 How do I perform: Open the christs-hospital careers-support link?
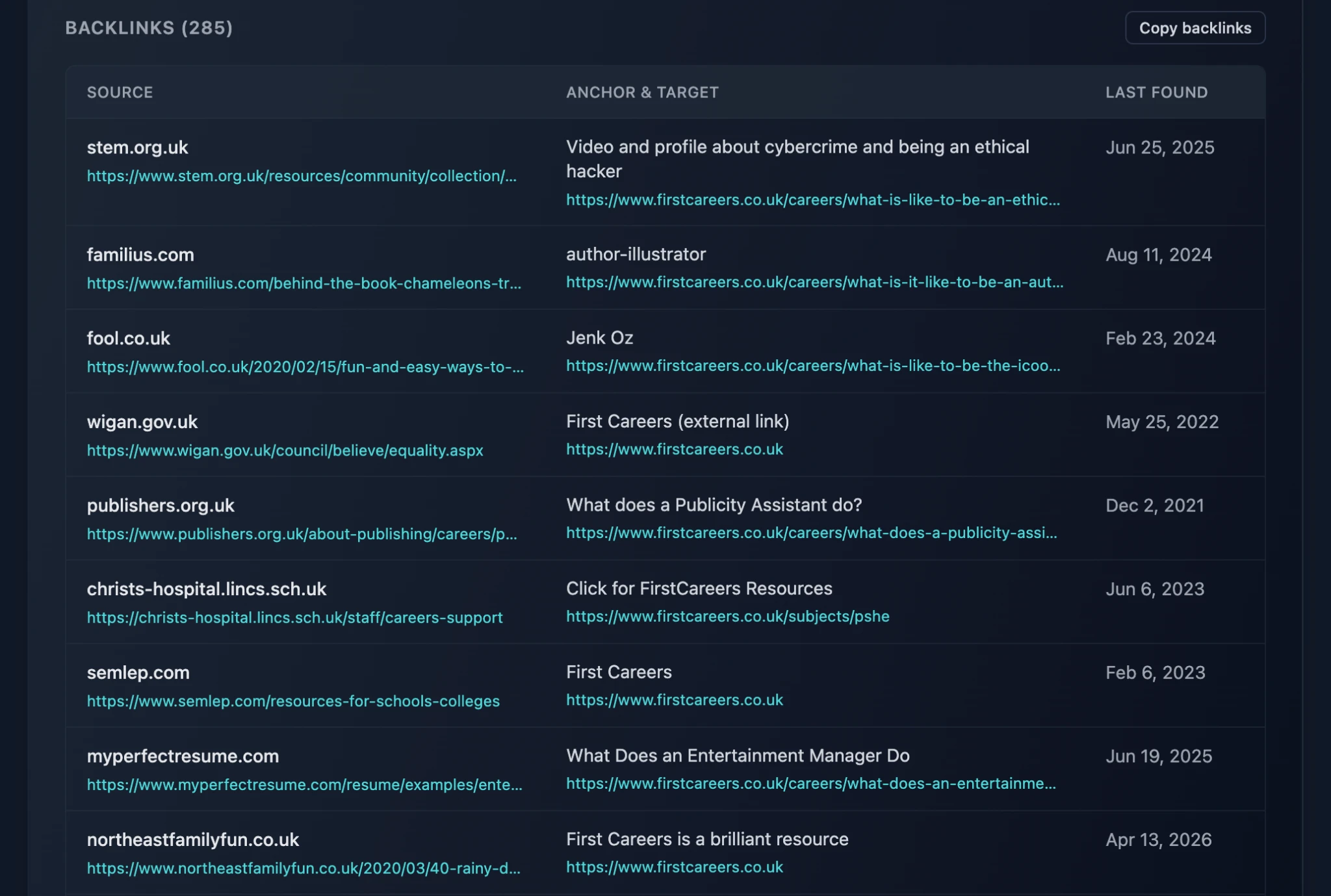coord(294,617)
